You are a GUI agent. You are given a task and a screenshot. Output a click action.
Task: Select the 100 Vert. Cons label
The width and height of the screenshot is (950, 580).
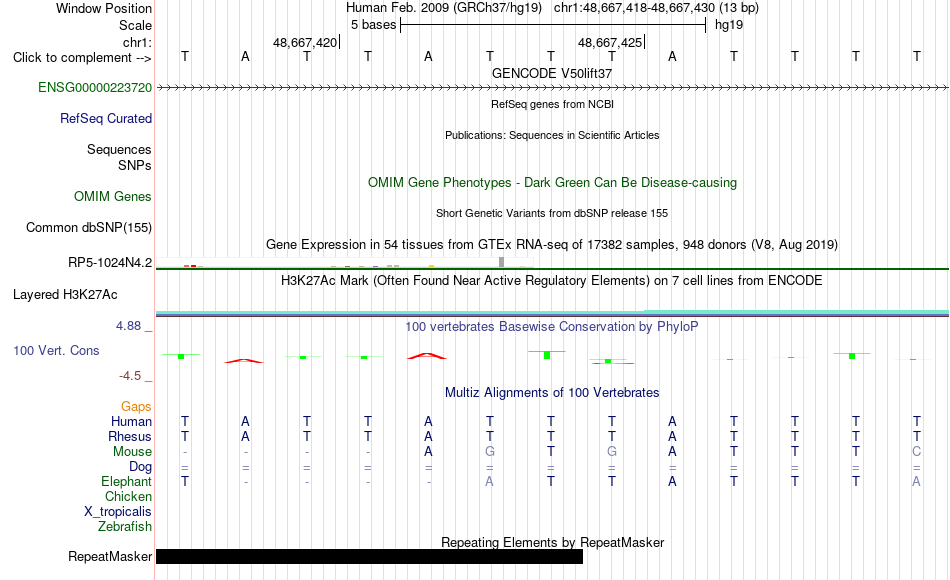click(x=56, y=350)
